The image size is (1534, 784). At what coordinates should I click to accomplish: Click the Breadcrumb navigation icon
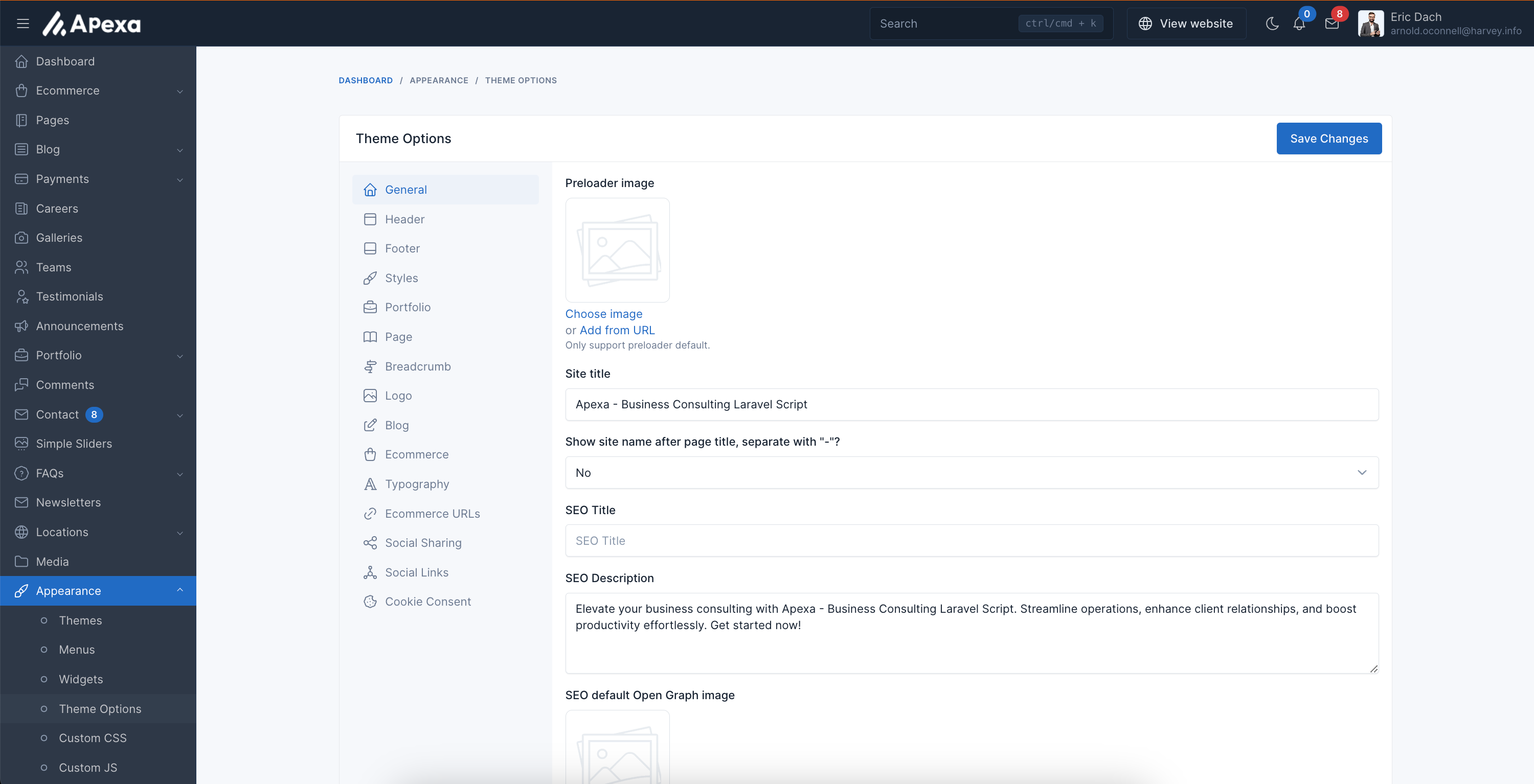pos(369,366)
